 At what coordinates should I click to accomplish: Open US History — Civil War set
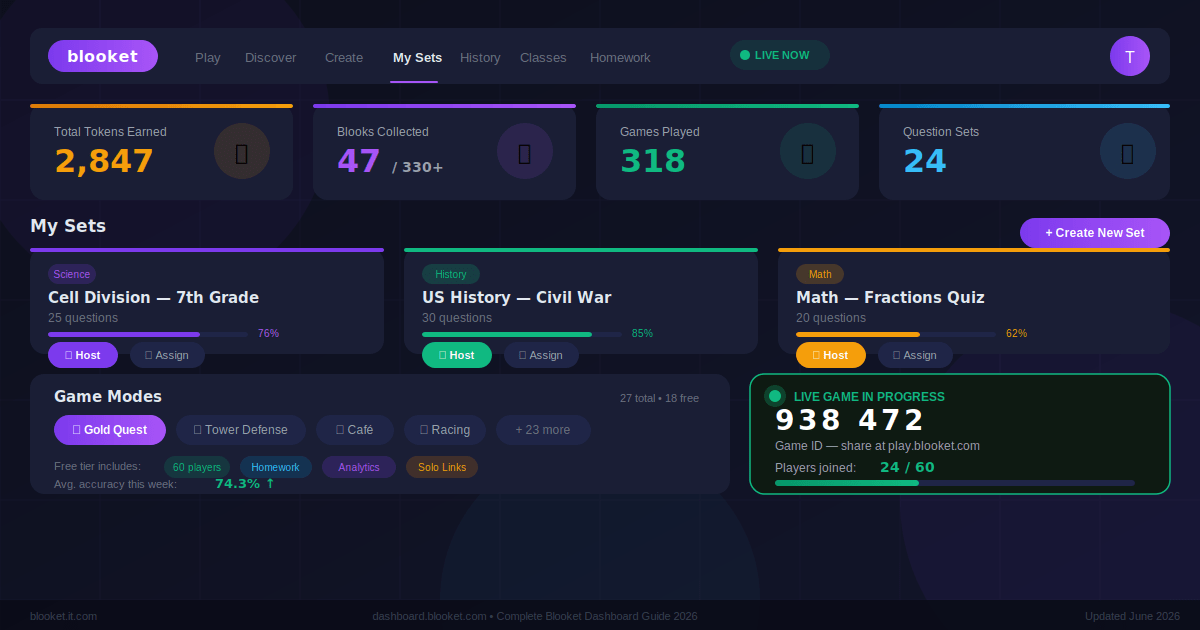pyautogui.click(x=516, y=297)
